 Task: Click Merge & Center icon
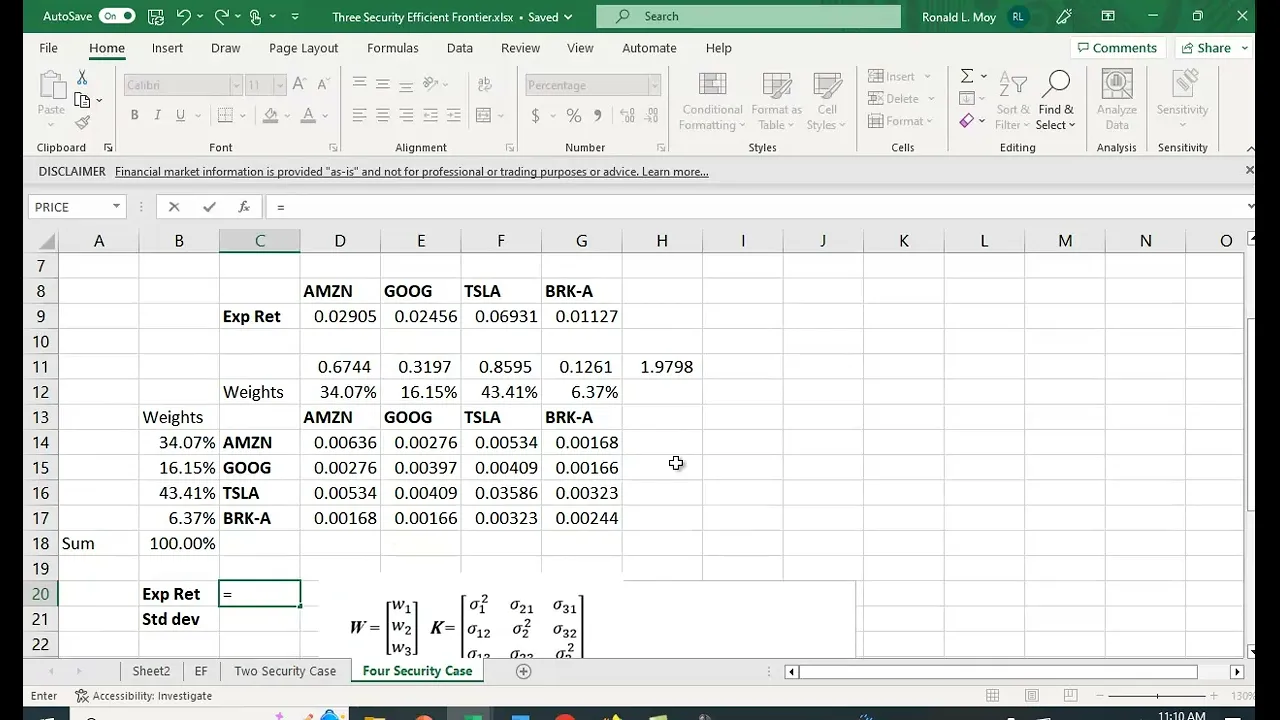click(484, 115)
